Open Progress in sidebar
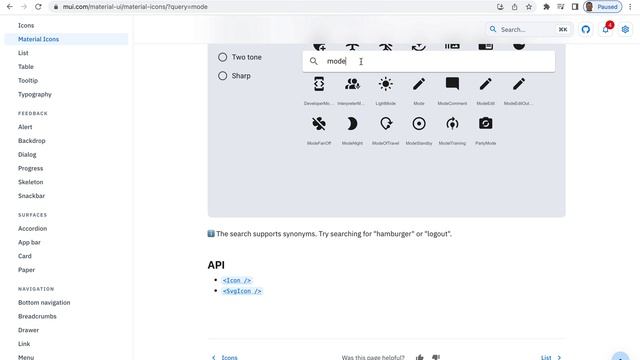The height and width of the screenshot is (360, 640). (30, 168)
